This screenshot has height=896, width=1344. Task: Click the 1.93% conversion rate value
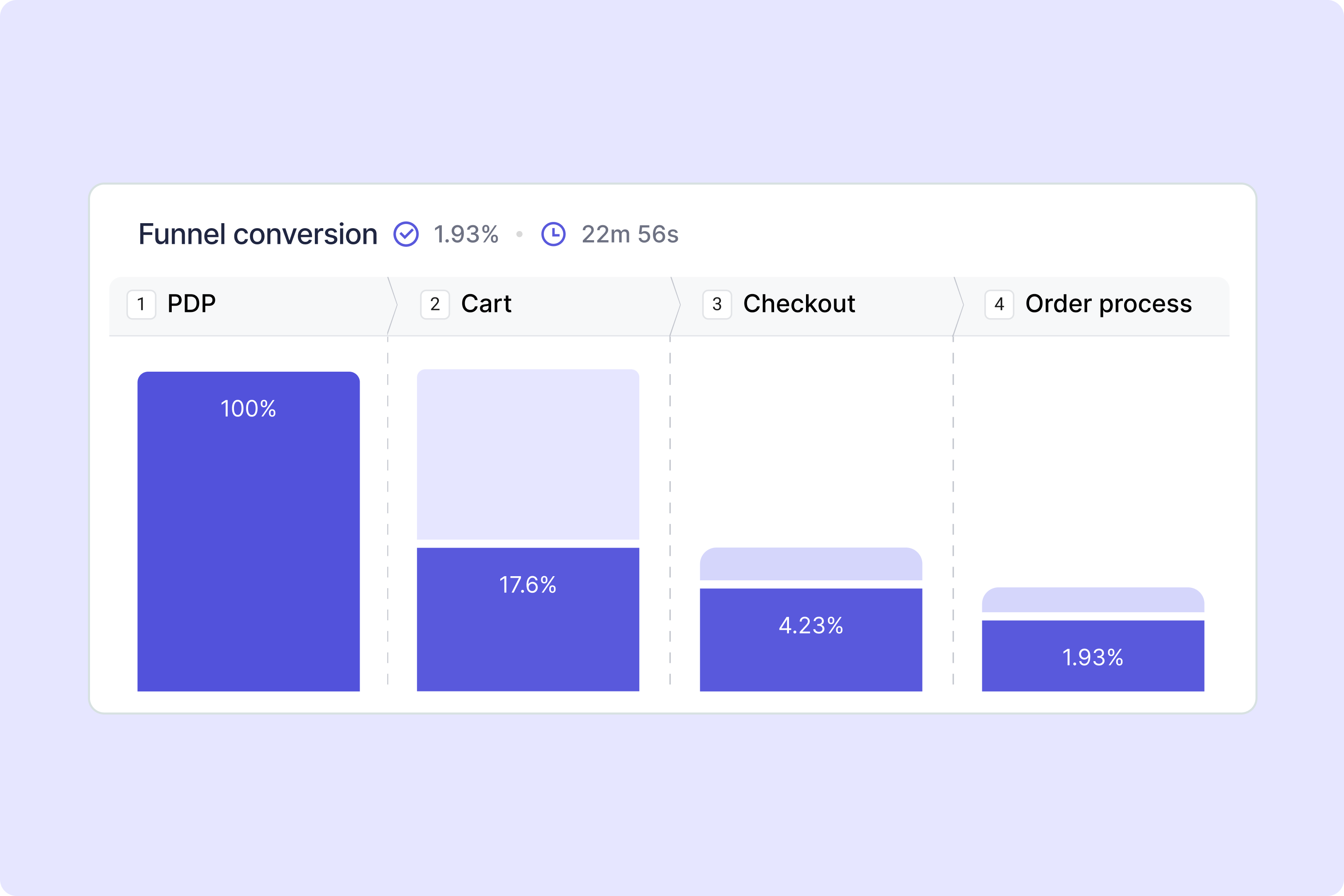pyautogui.click(x=466, y=234)
